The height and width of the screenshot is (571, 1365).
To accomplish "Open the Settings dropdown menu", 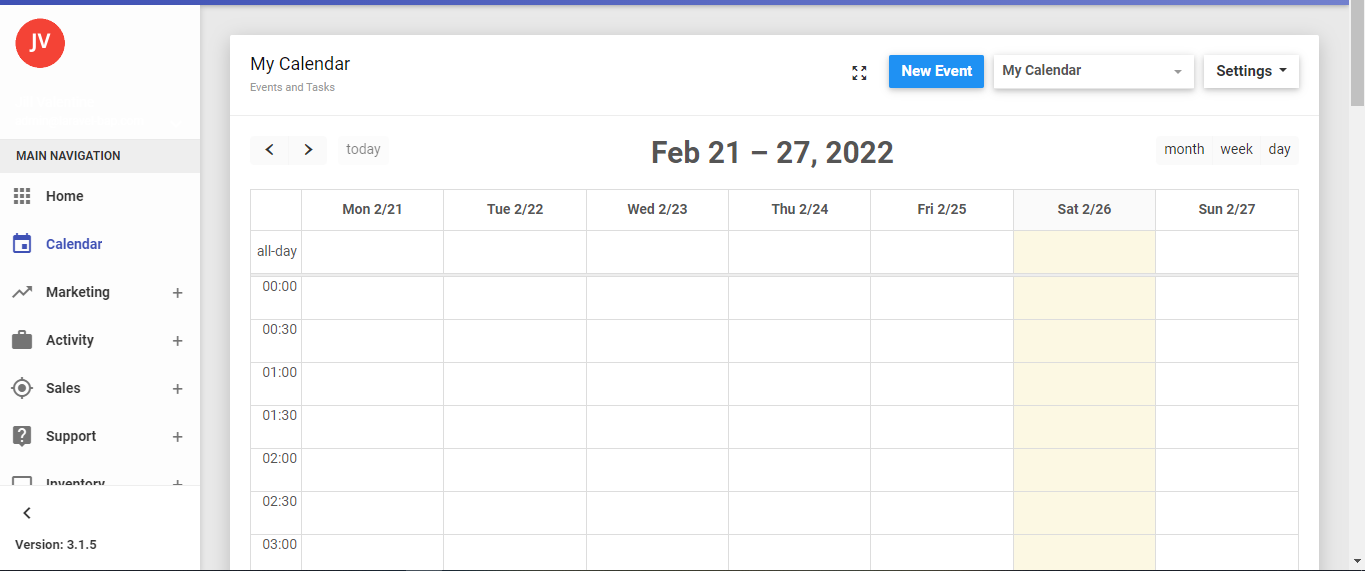I will coord(1251,71).
